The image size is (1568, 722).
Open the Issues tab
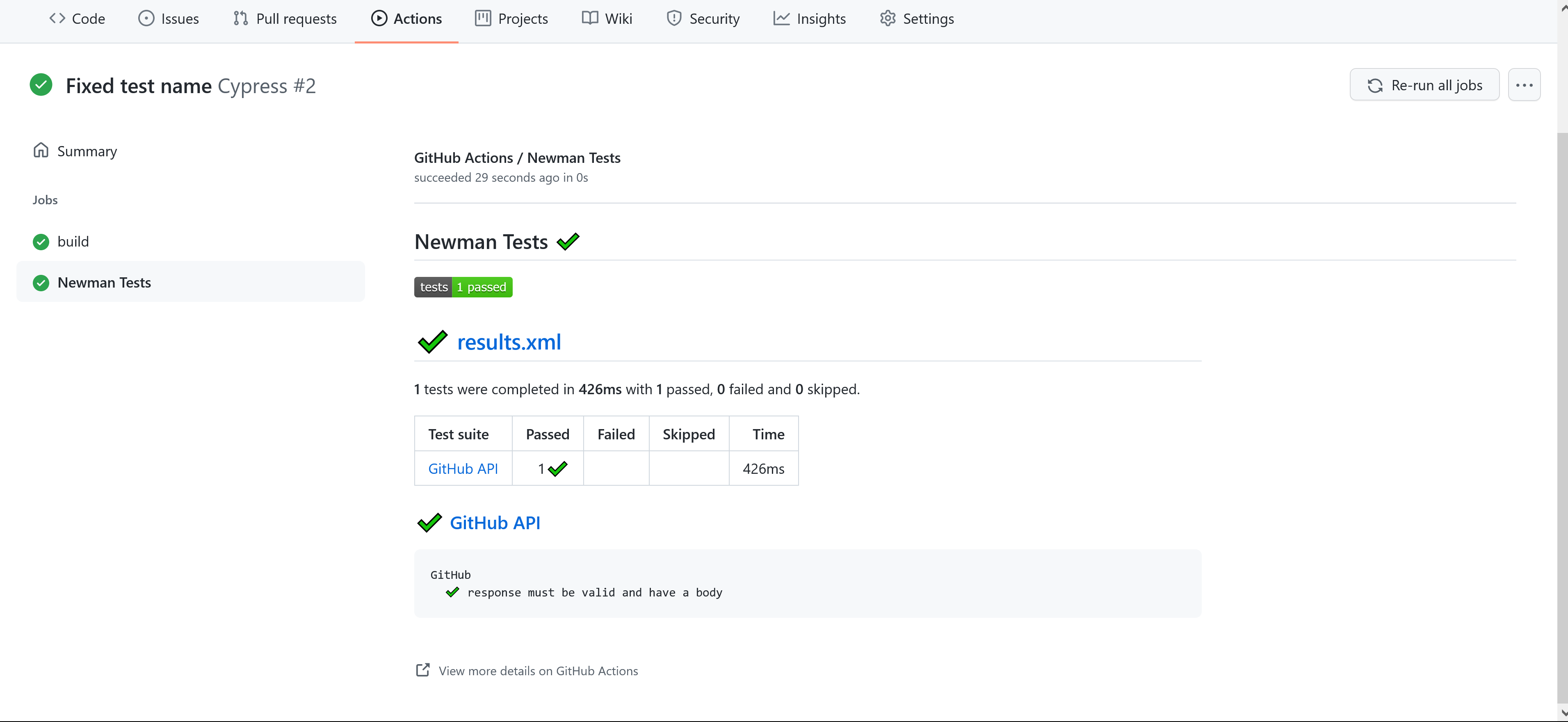(169, 19)
